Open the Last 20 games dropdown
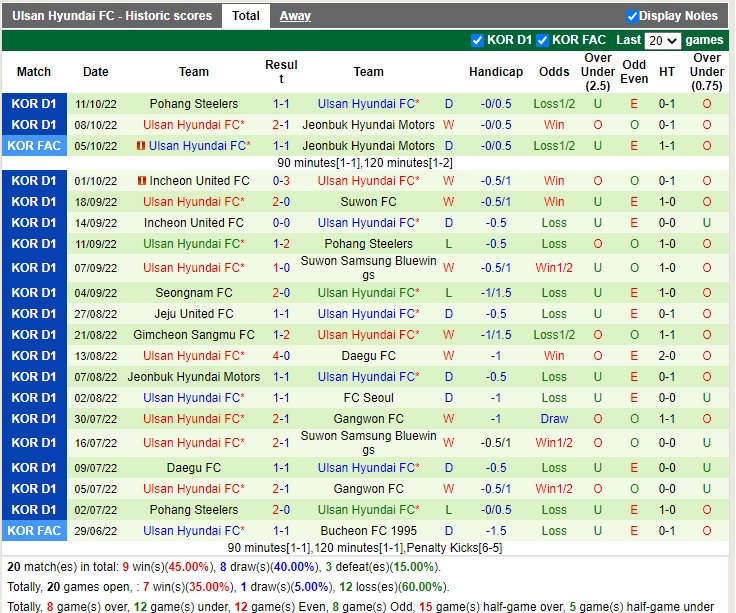This screenshot has width=736, height=613. click(x=662, y=40)
